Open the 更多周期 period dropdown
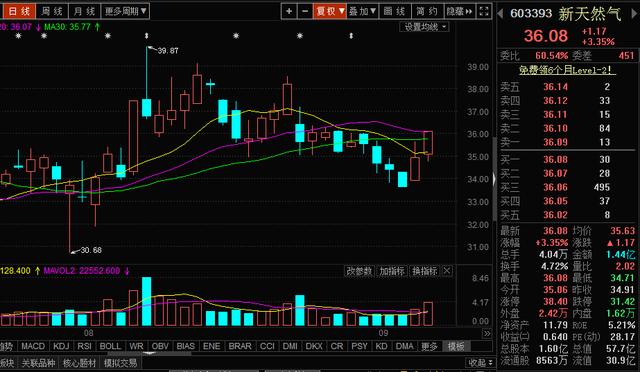 [x=125, y=11]
